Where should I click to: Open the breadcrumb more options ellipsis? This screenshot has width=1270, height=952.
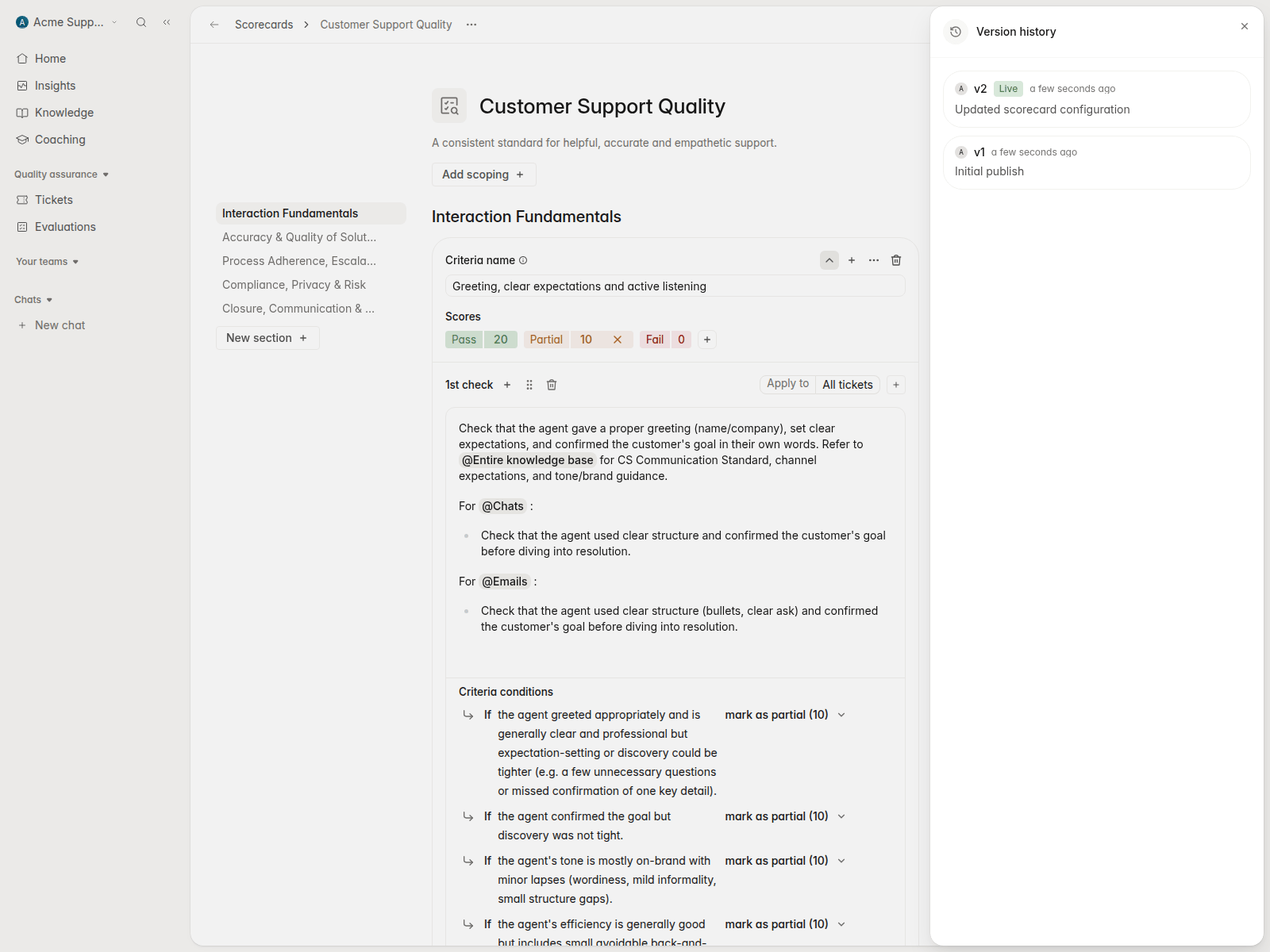pos(471,25)
